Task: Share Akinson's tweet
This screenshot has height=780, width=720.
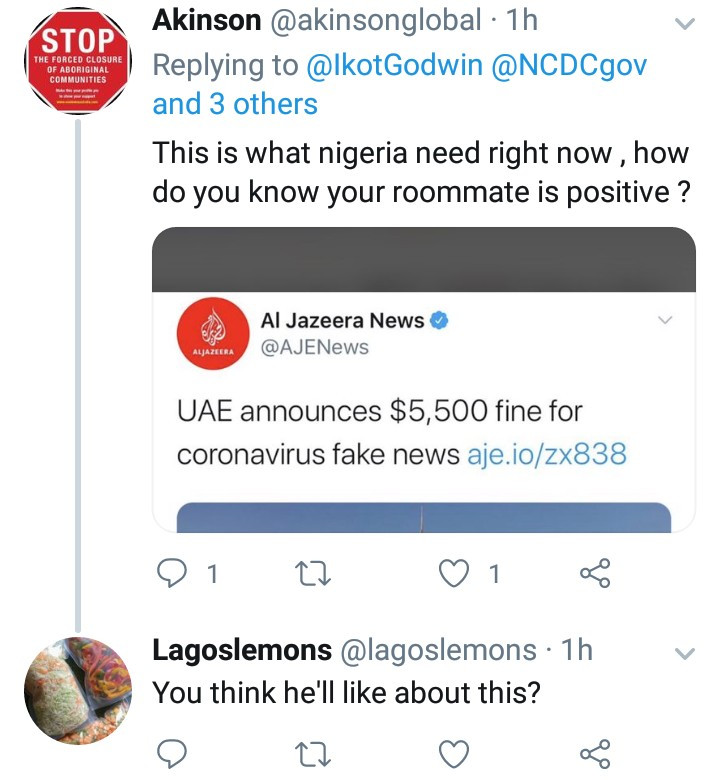Action: tap(595, 573)
